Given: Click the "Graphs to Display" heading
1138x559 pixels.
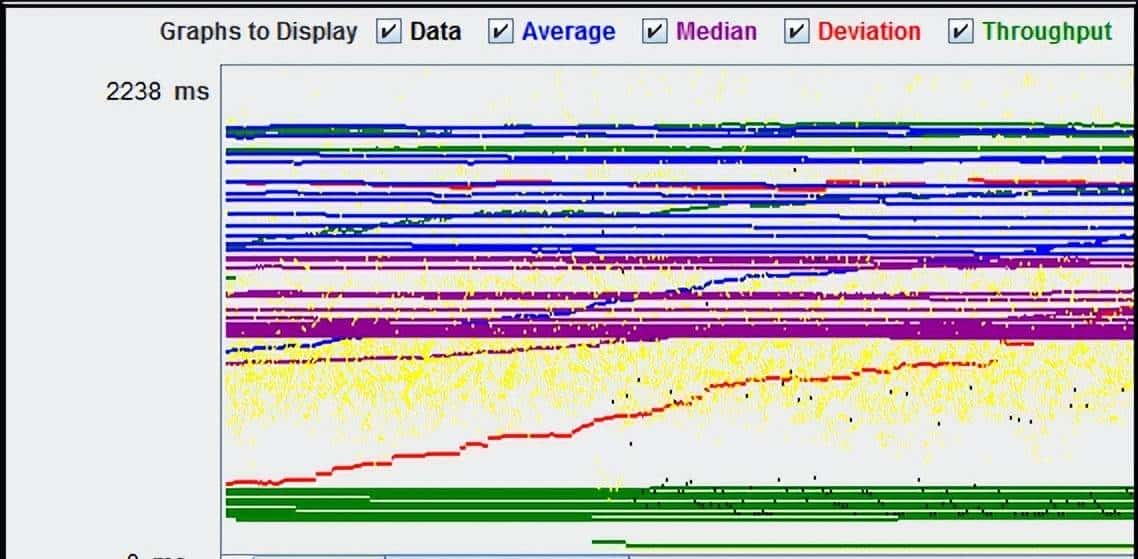Looking at the screenshot, I should [258, 32].
